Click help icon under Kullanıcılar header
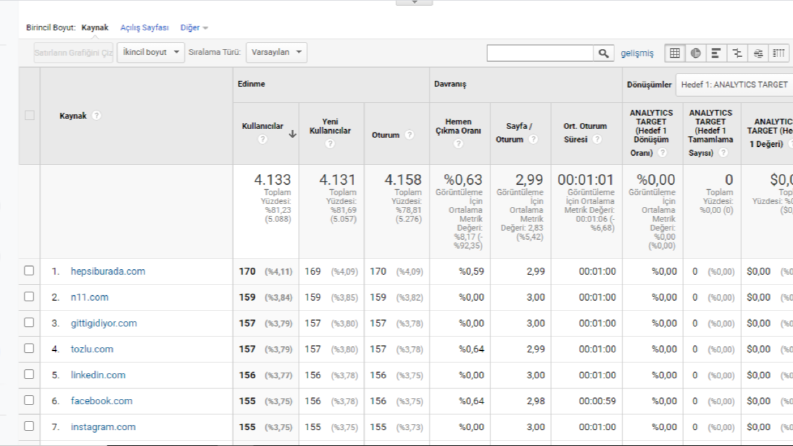Screen dimensions: 793x446 pyautogui.click(x=262, y=139)
